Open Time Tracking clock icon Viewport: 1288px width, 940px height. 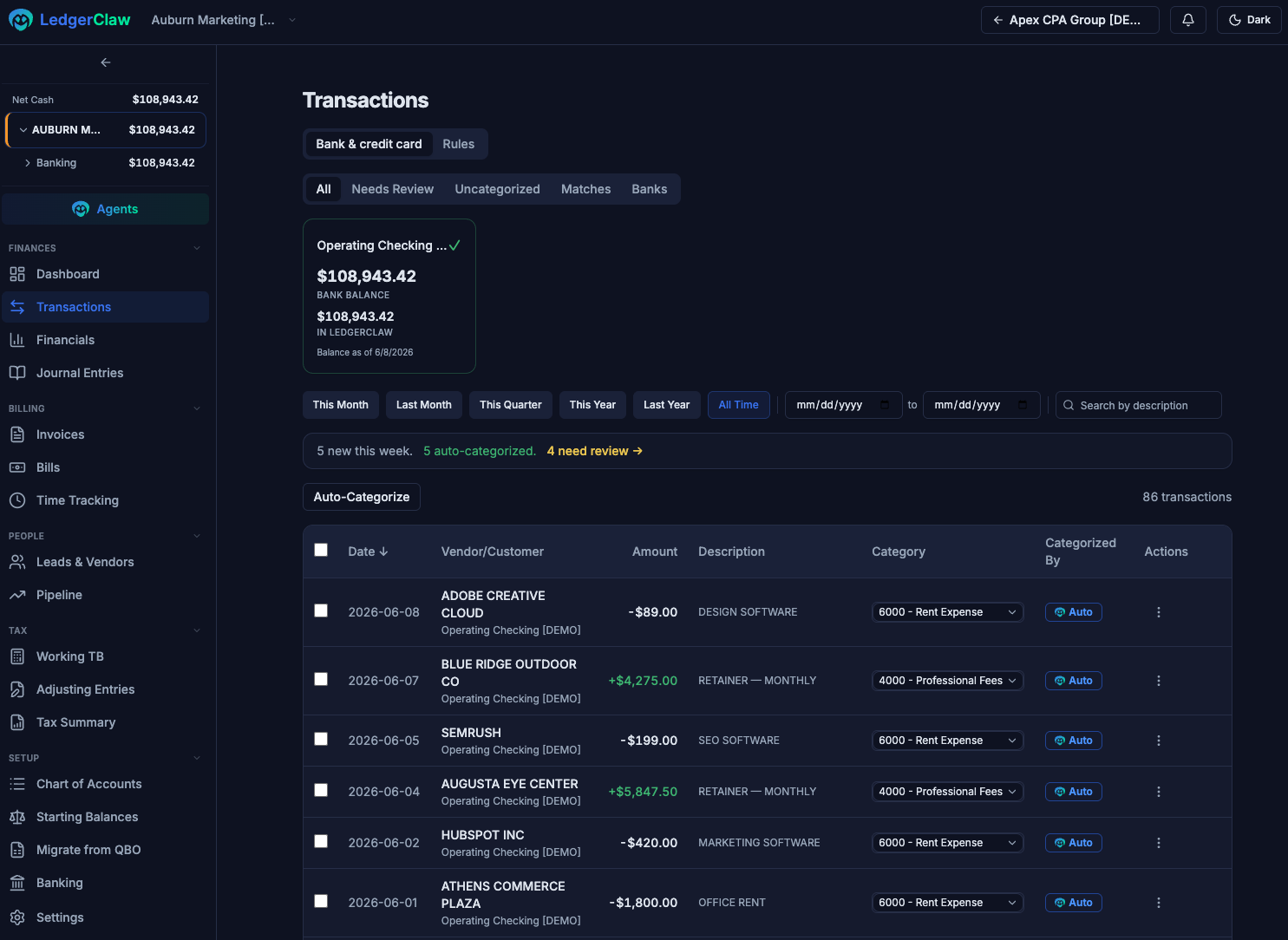tap(17, 500)
